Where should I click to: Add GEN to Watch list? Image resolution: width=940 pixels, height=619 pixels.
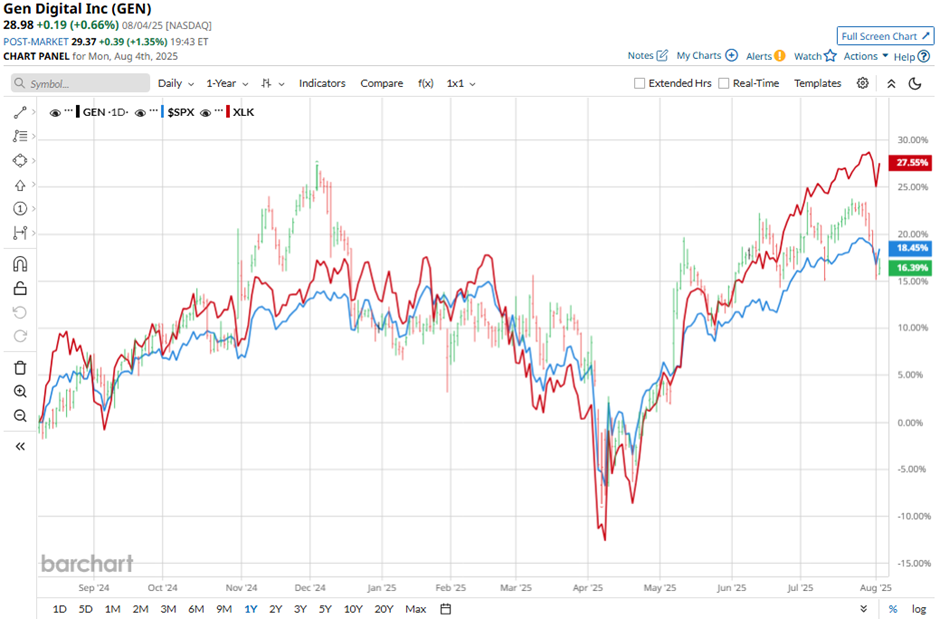[815, 56]
